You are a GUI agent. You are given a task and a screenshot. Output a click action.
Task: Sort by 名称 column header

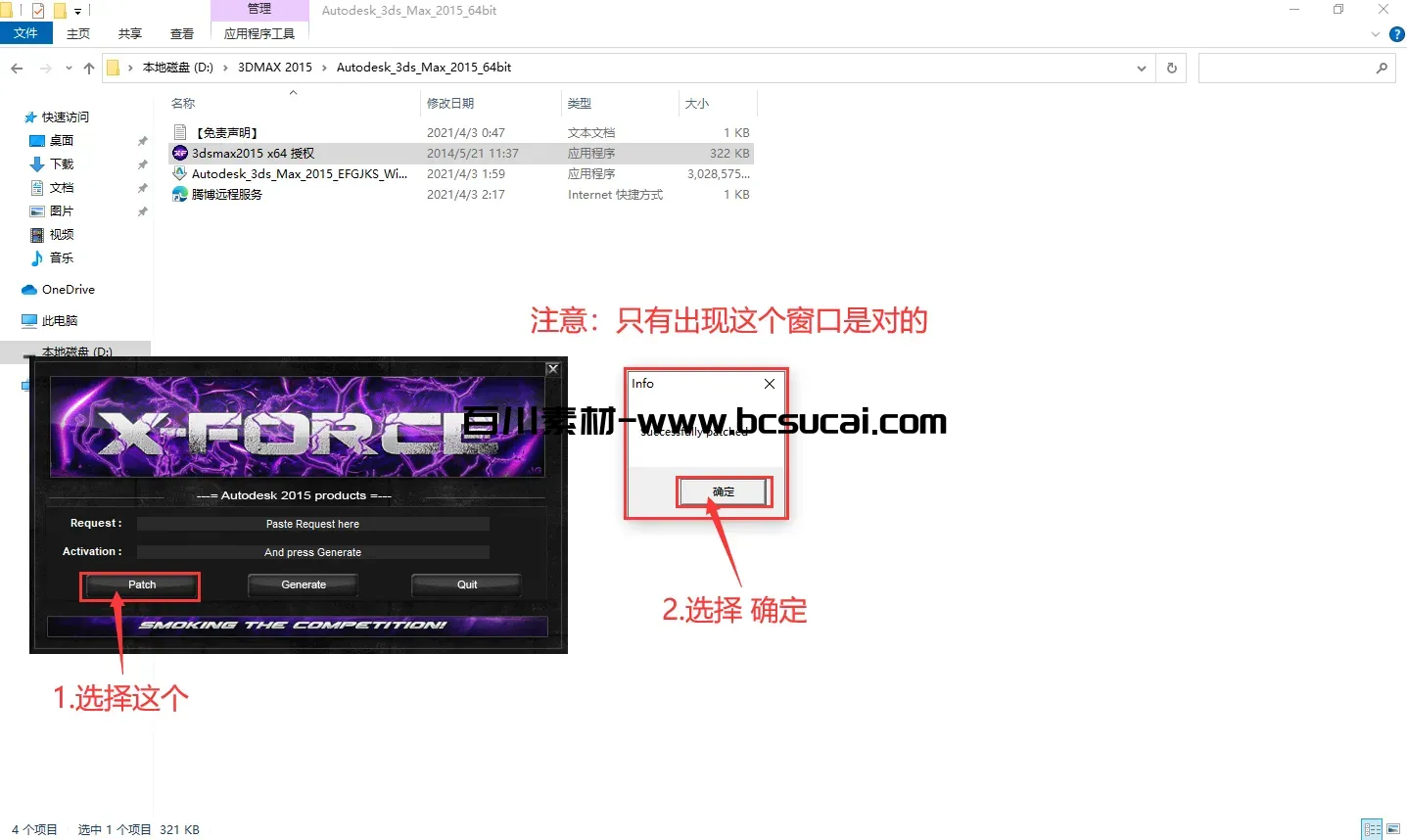pos(183,103)
